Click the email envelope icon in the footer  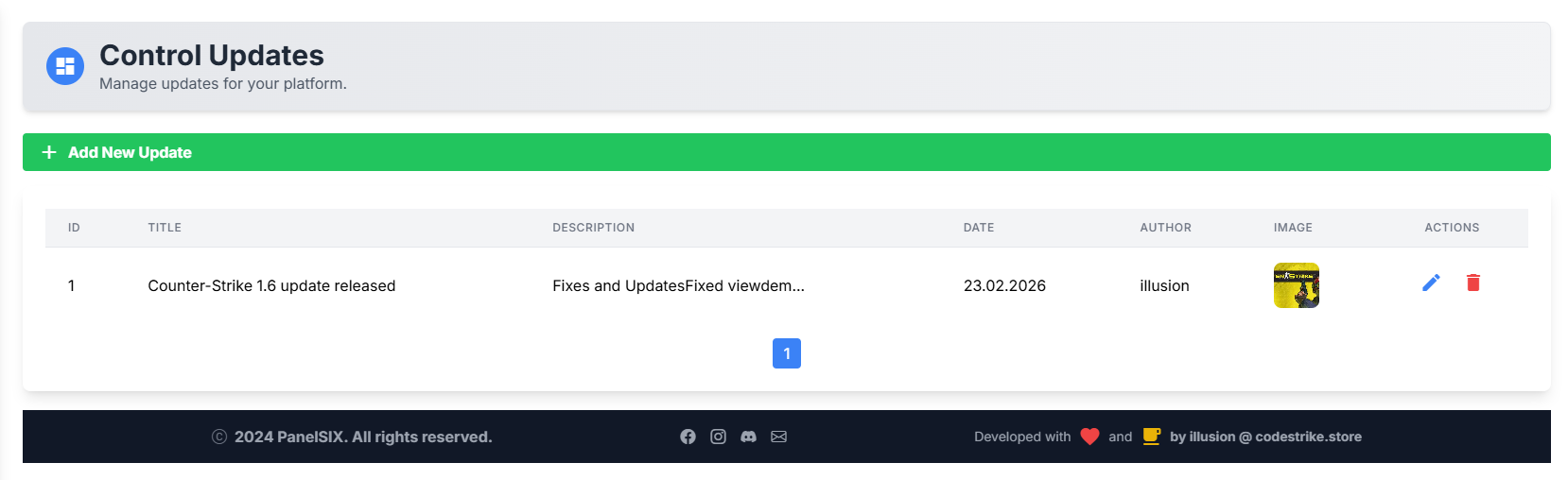(x=778, y=437)
